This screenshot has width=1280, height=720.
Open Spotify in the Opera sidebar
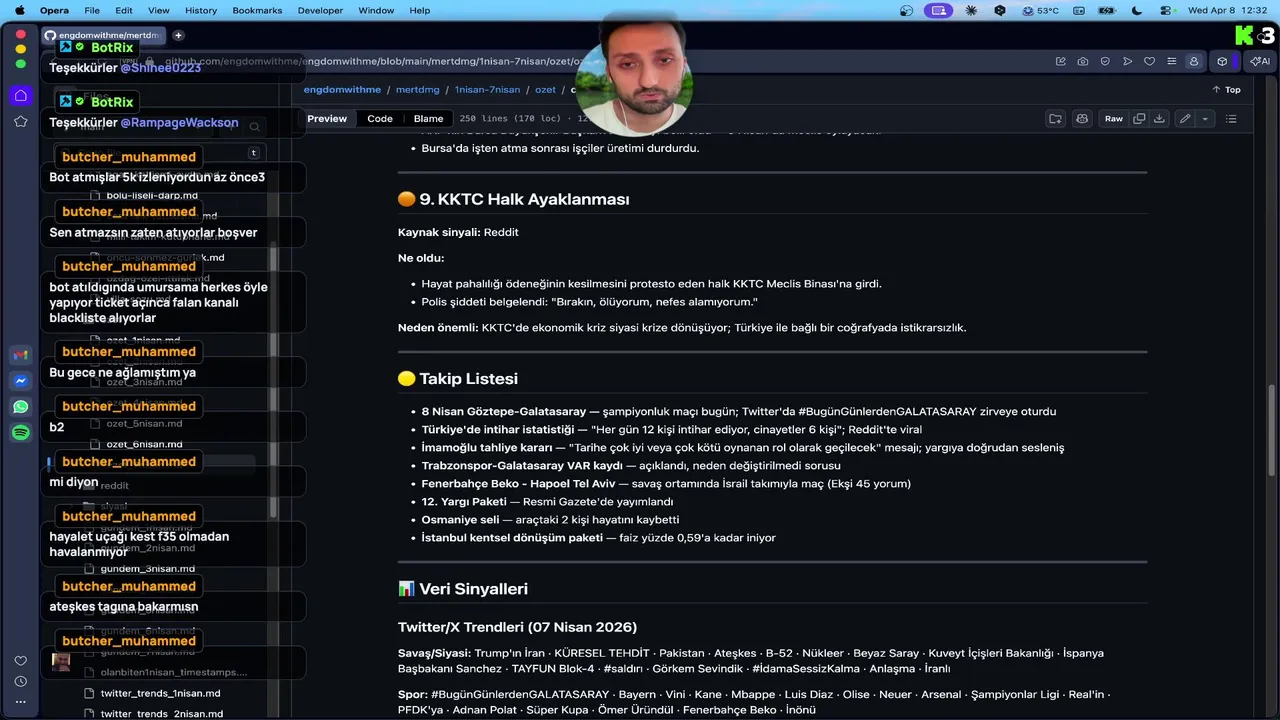(x=21, y=433)
